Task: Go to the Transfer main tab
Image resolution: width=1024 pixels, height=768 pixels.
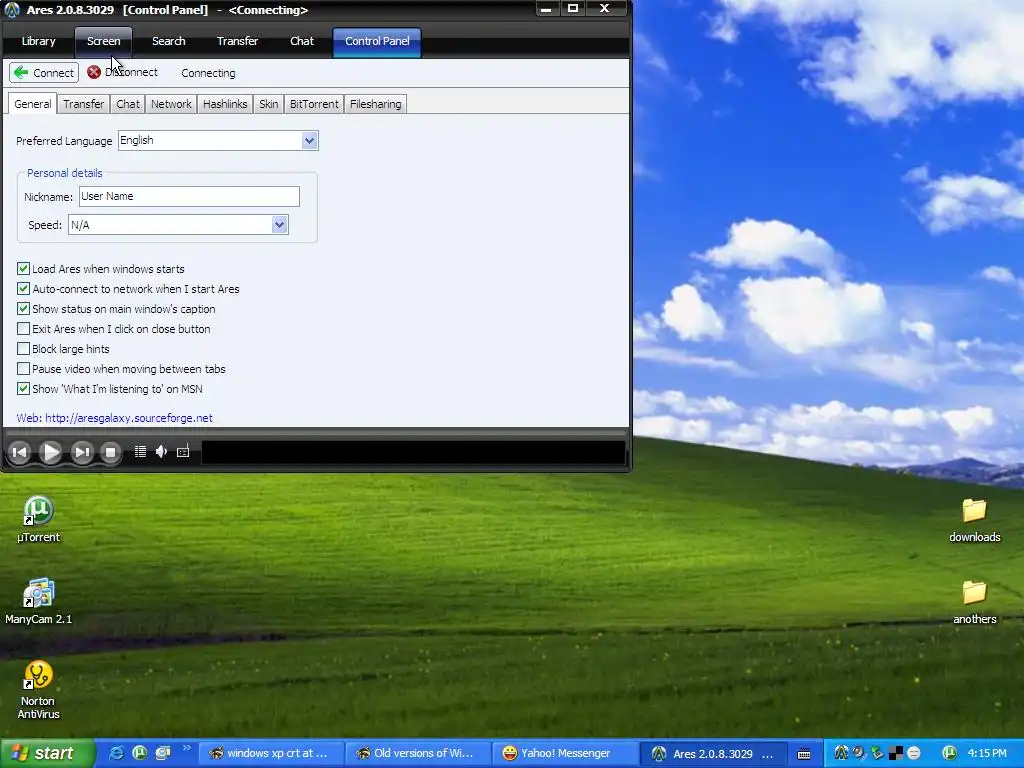Action: pos(237,41)
